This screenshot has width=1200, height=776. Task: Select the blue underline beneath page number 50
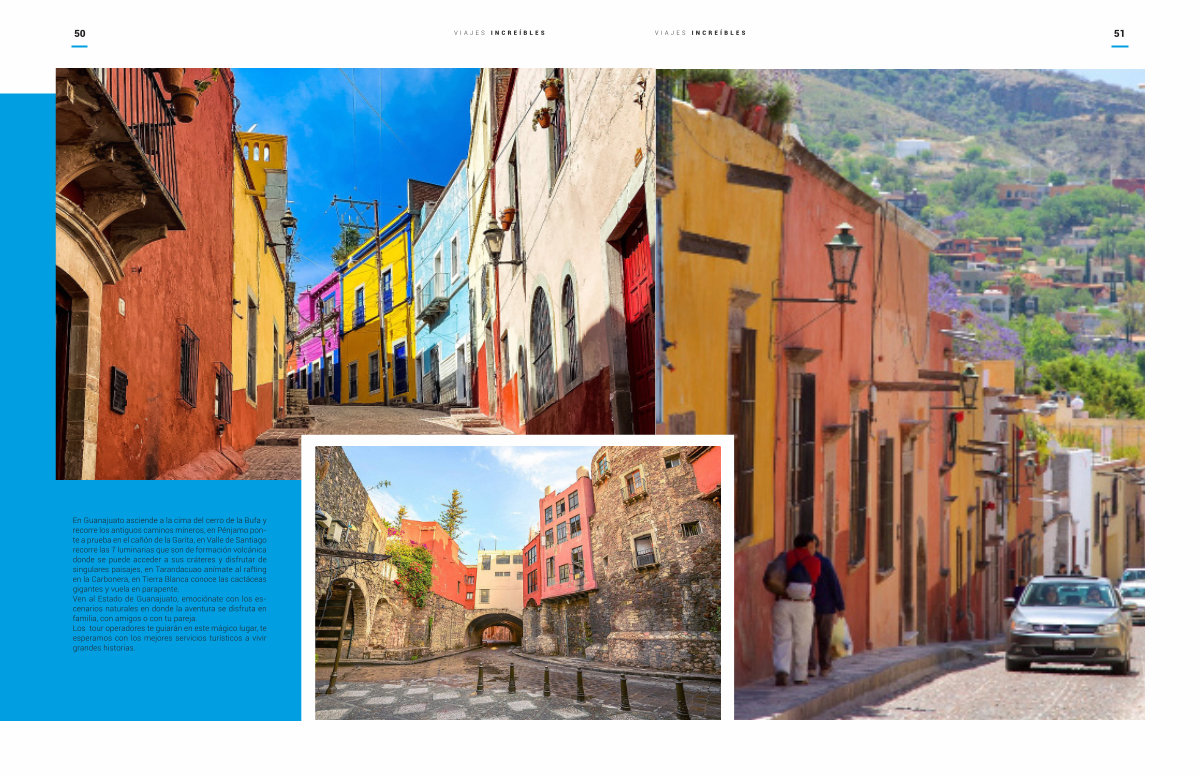click(80, 46)
